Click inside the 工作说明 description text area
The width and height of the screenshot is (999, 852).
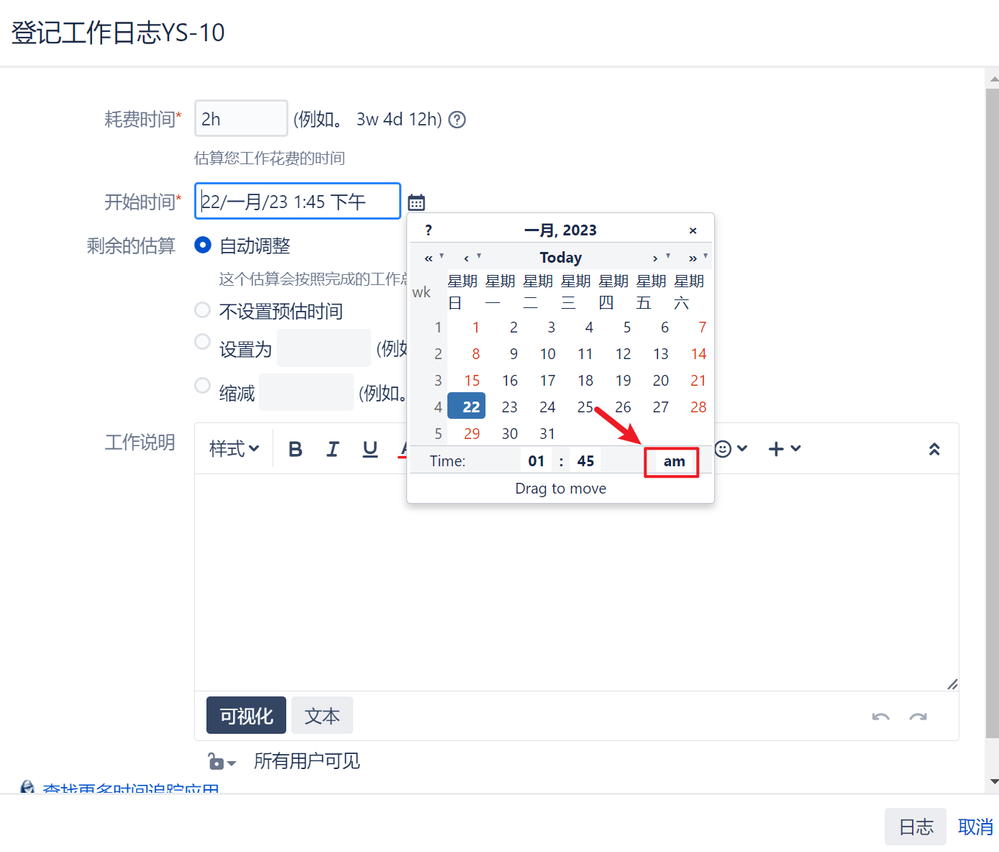576,582
